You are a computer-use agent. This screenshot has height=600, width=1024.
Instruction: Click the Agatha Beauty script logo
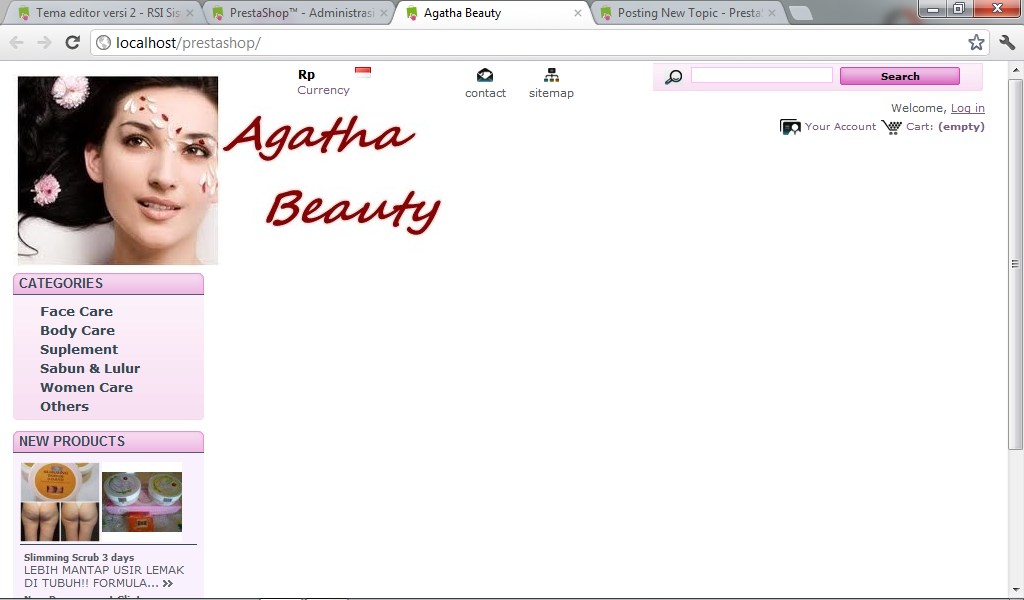(x=332, y=173)
